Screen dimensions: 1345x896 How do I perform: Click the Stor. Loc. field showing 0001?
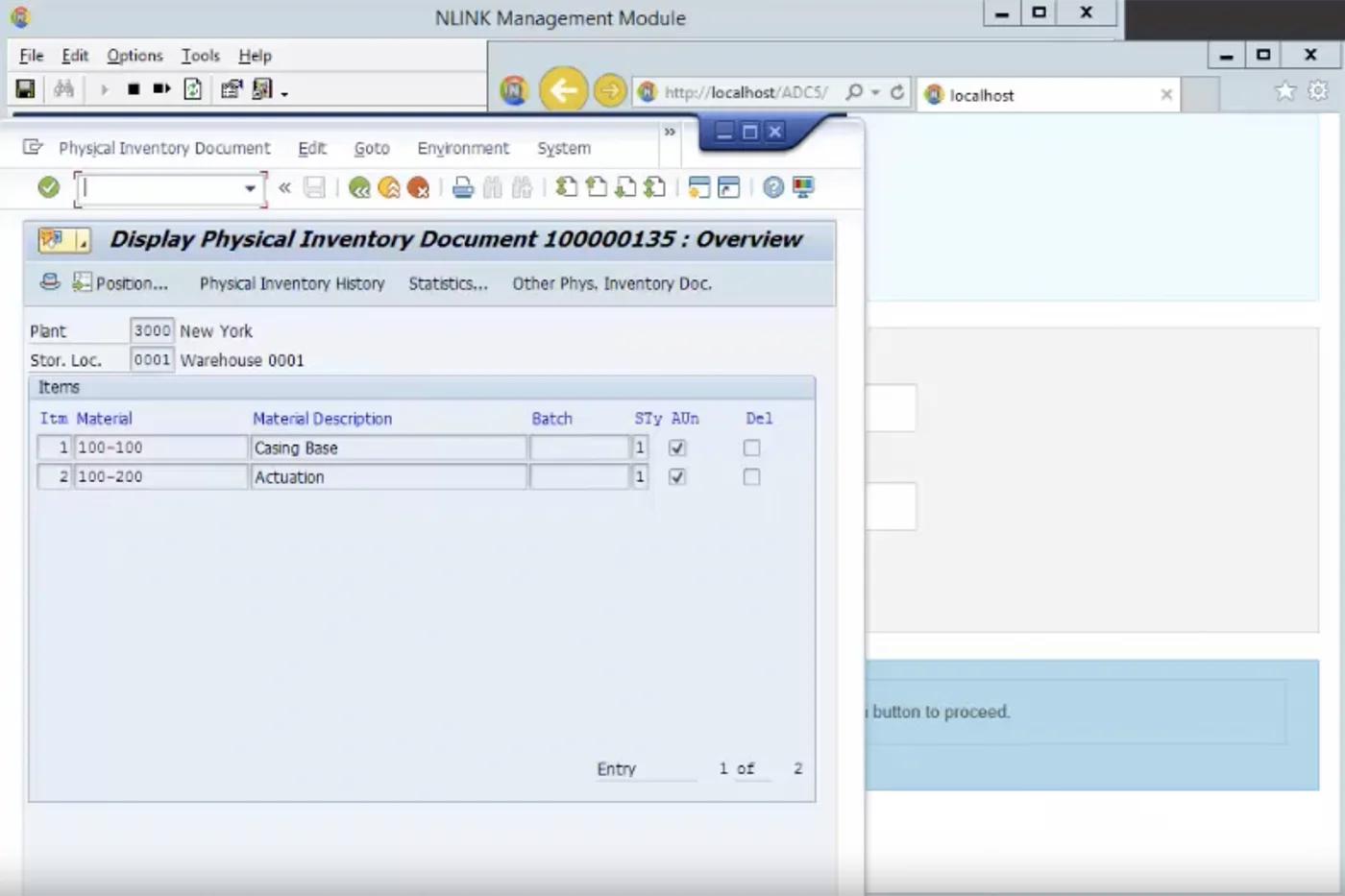click(x=152, y=359)
